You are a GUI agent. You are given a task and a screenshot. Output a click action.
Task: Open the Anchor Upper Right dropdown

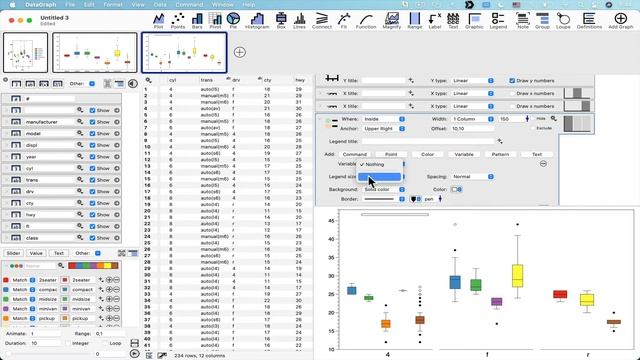[383, 129]
